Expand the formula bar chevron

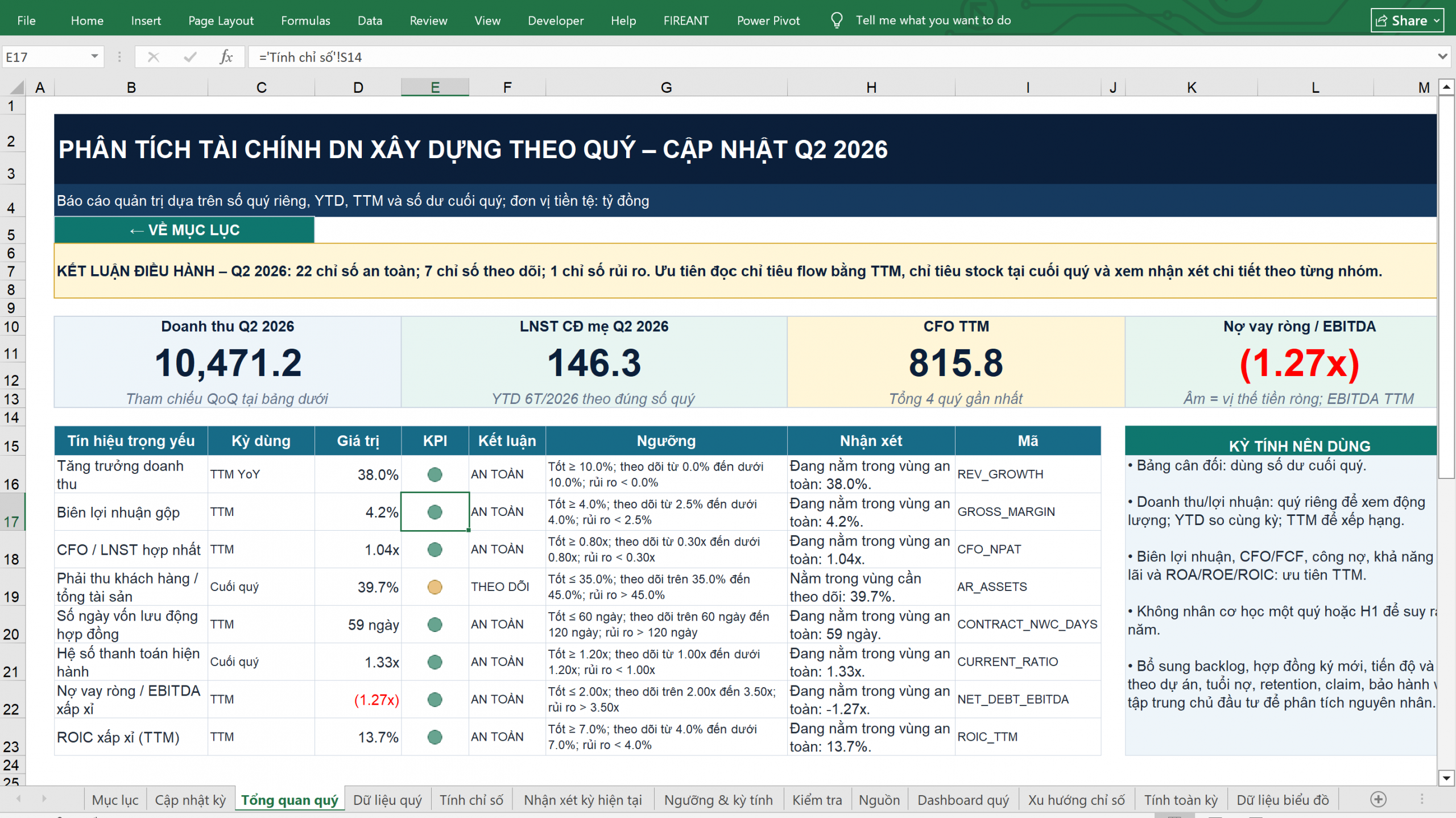(1442, 56)
